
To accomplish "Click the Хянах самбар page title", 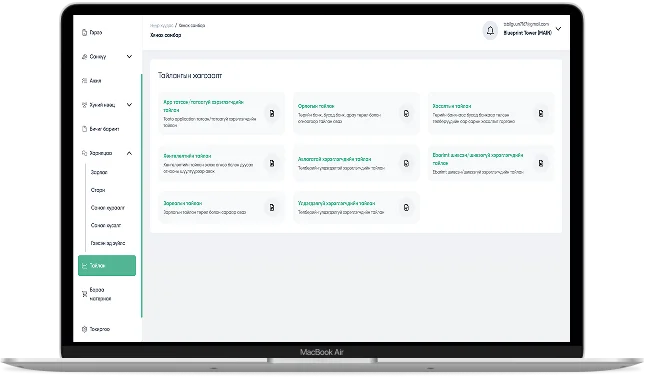I will tap(165, 35).
